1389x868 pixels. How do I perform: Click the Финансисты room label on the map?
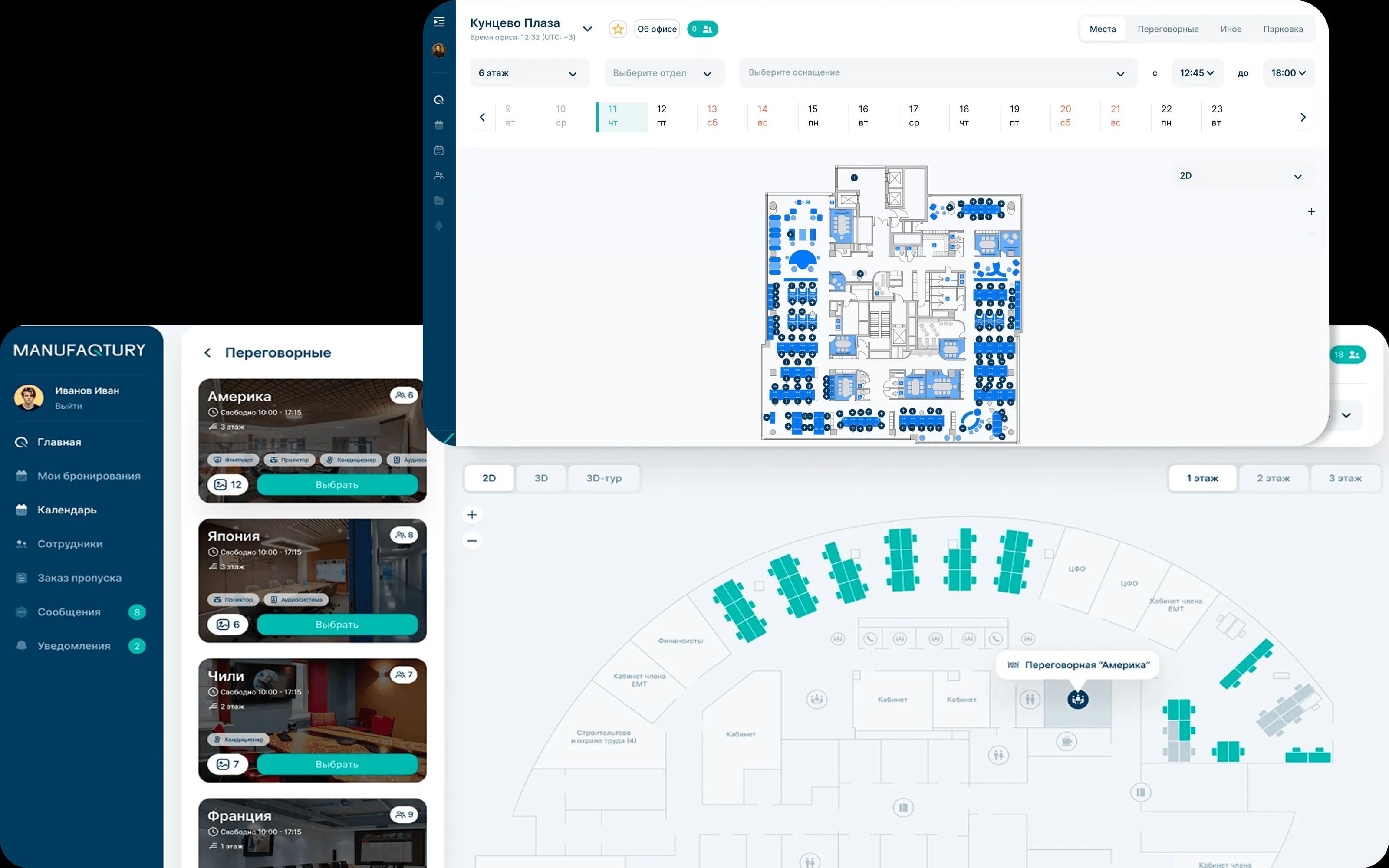(681, 641)
